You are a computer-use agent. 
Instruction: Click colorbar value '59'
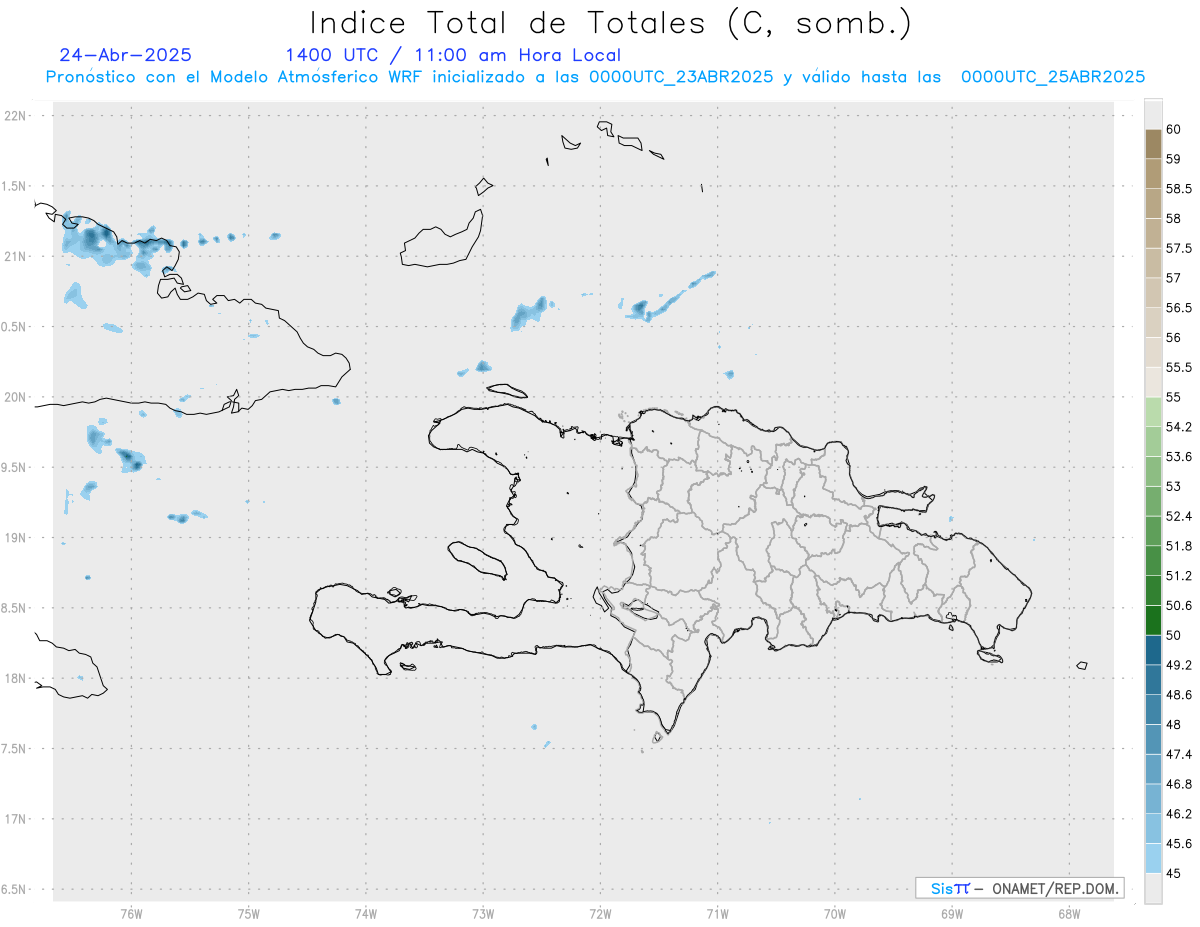click(x=1173, y=159)
